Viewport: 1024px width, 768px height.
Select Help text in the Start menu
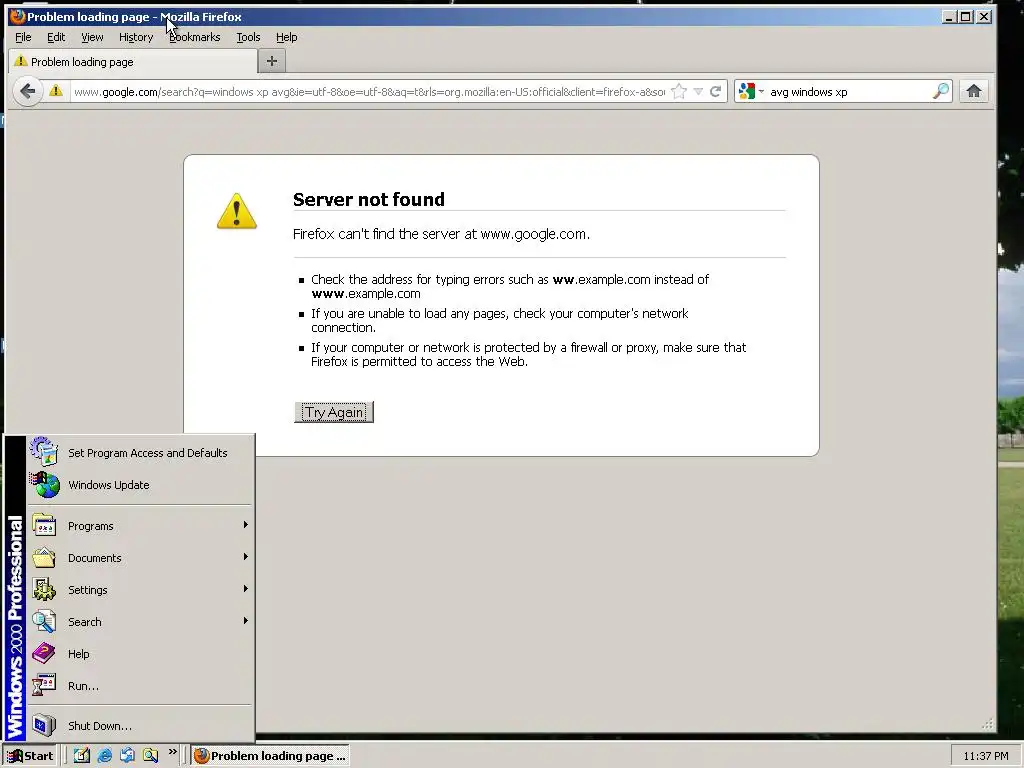click(78, 654)
